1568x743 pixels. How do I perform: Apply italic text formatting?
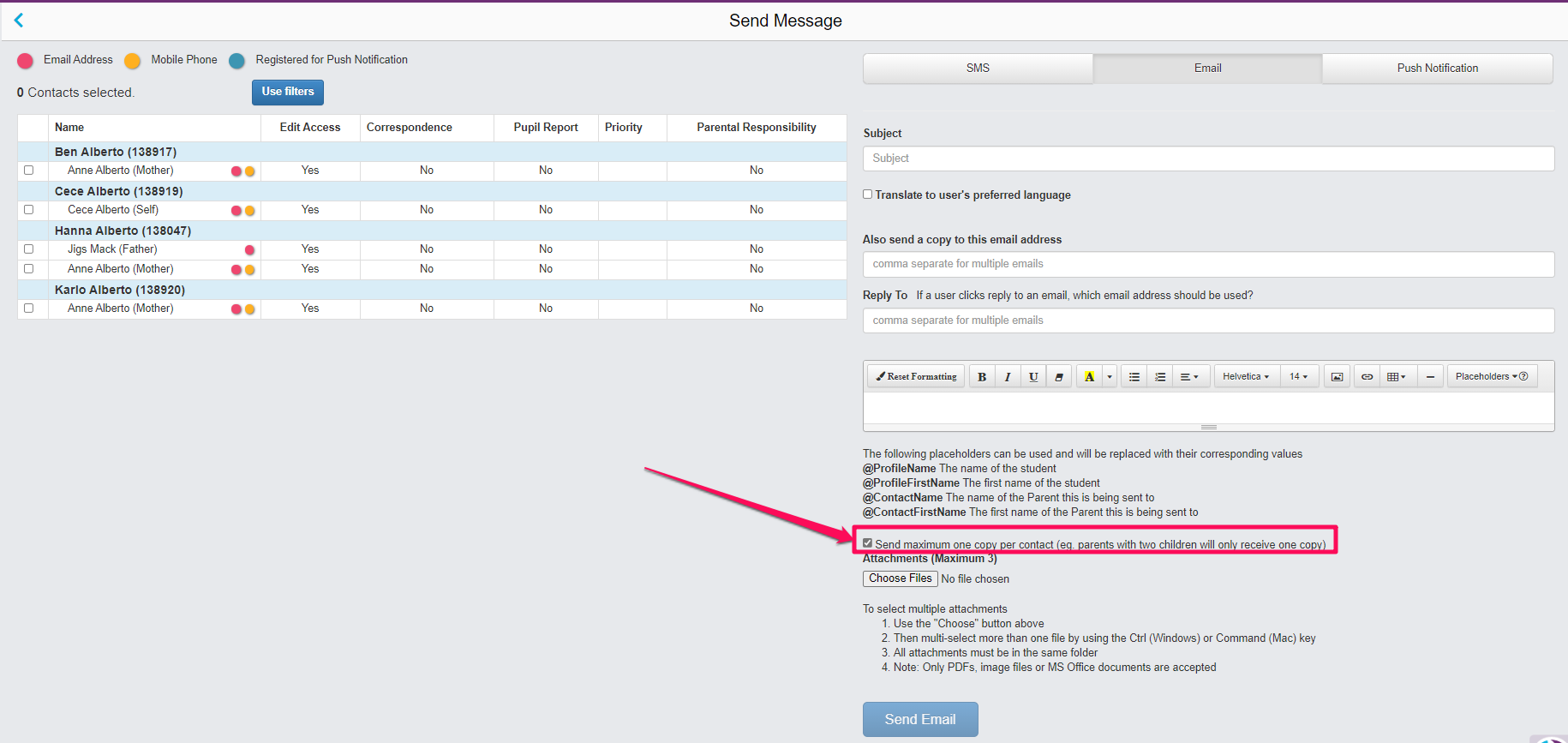tap(1008, 377)
